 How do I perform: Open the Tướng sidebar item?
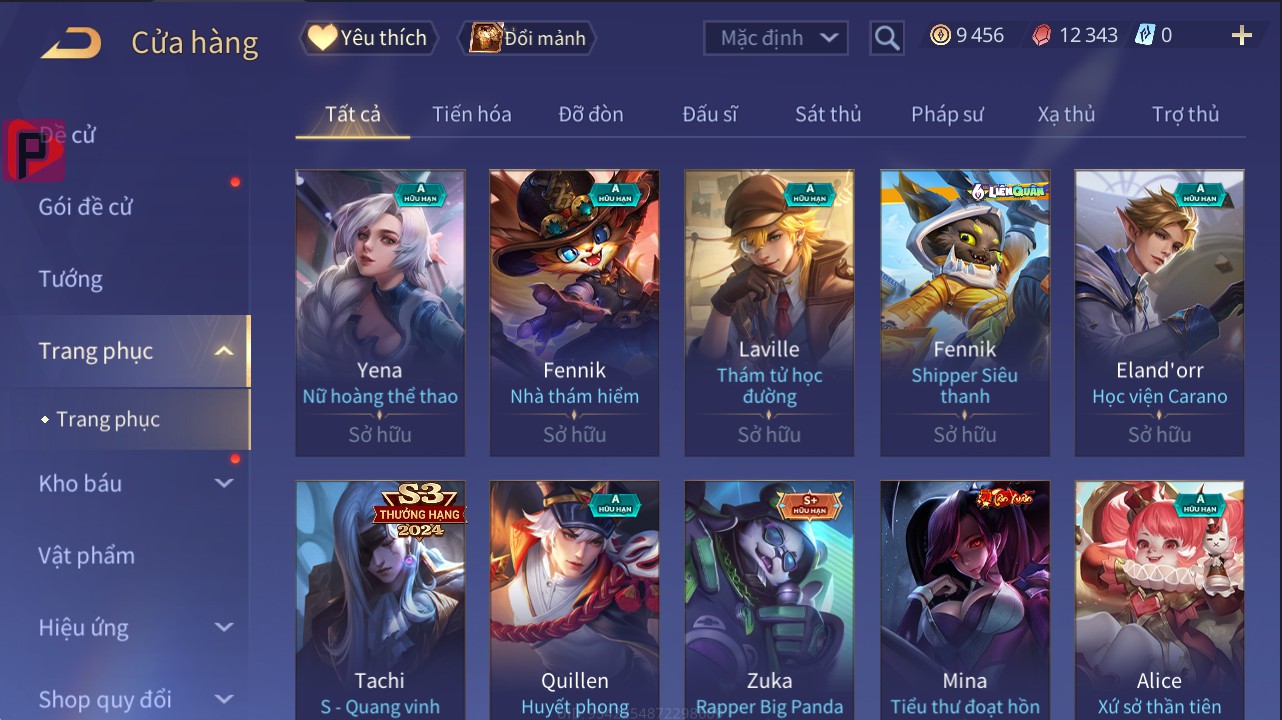[x=71, y=279]
